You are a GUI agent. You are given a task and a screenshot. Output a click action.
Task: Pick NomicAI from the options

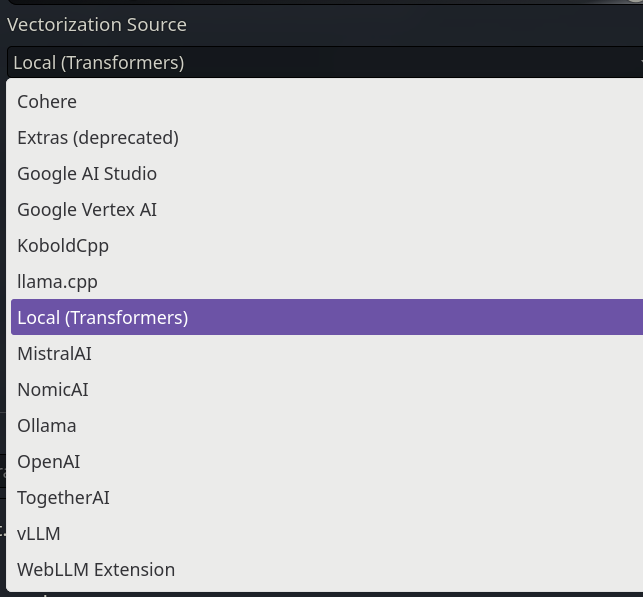[53, 390]
